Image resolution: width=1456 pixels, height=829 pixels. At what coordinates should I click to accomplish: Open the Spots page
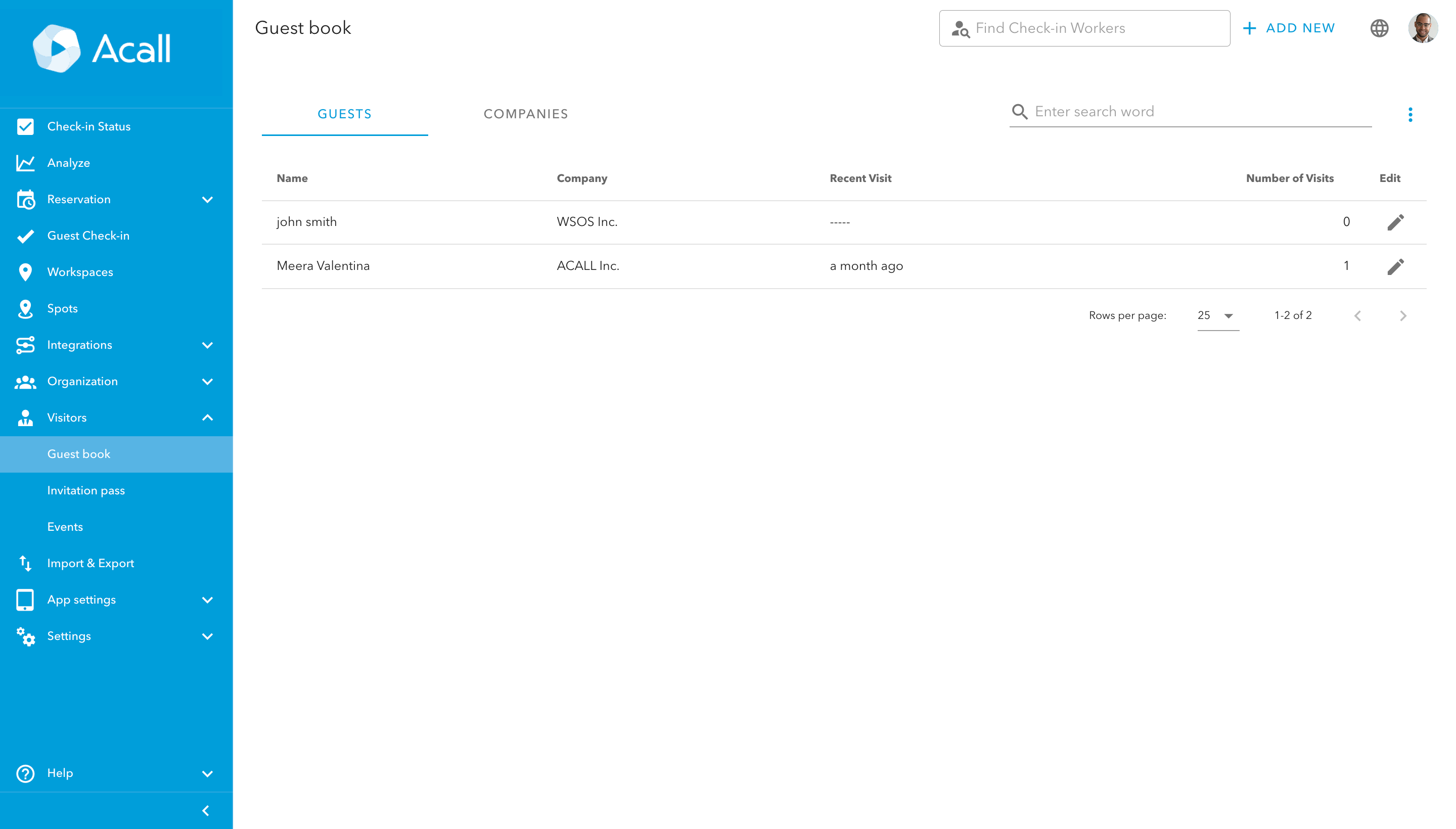[116, 308]
